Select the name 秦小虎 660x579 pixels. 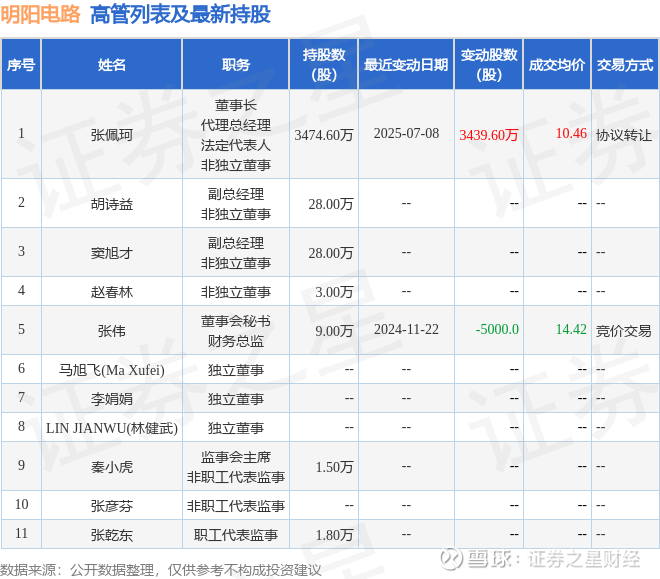pos(112,467)
